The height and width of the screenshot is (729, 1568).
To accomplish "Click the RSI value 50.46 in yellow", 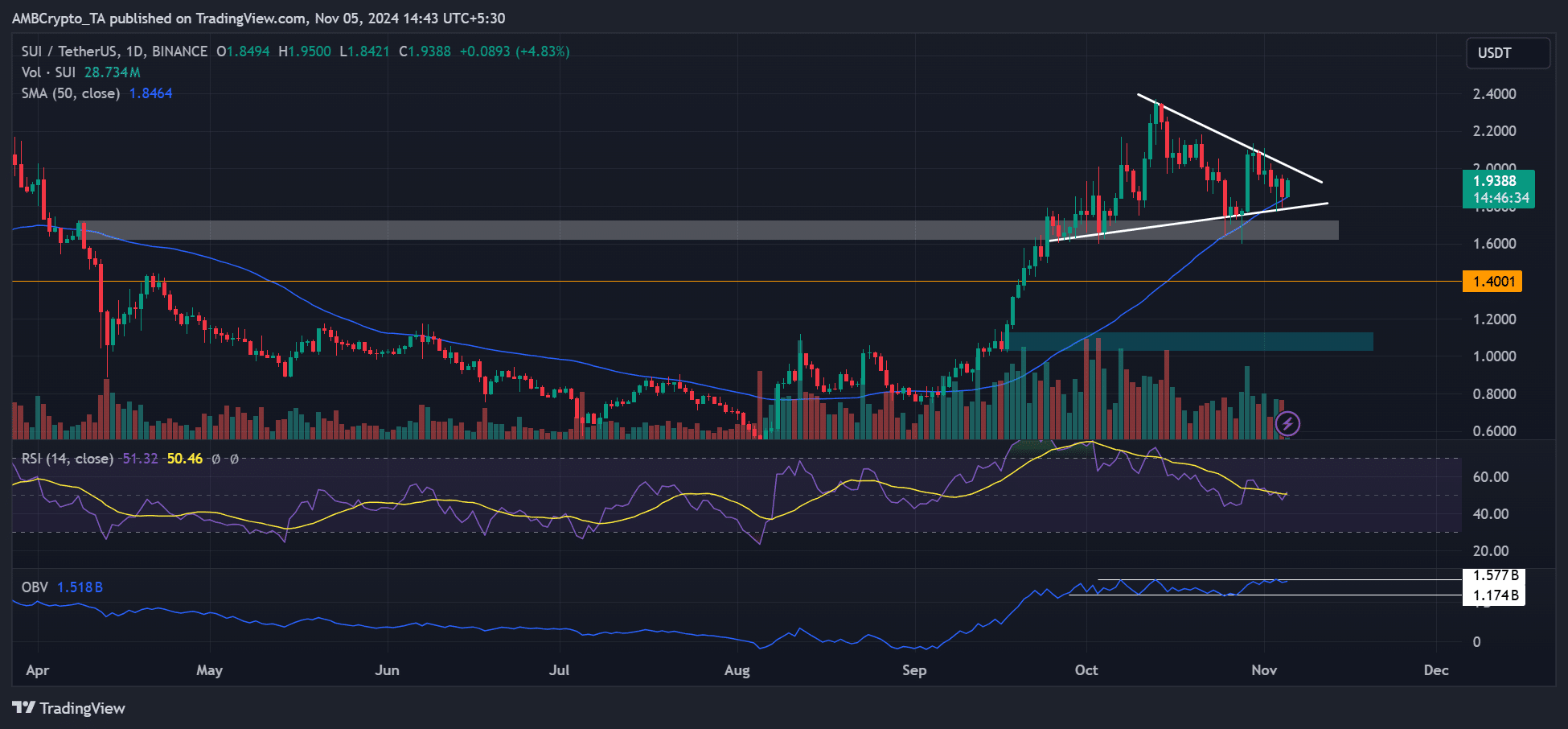I will (185, 459).
